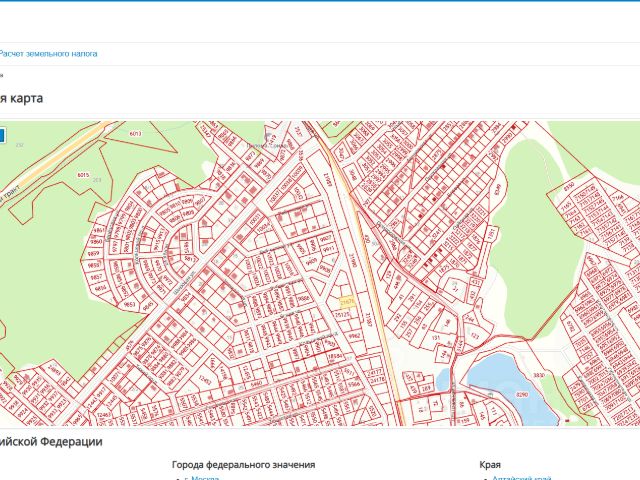The height and width of the screenshot is (480, 640).
Task: Click forest parcel 6015 on the map
Action: coord(83,175)
